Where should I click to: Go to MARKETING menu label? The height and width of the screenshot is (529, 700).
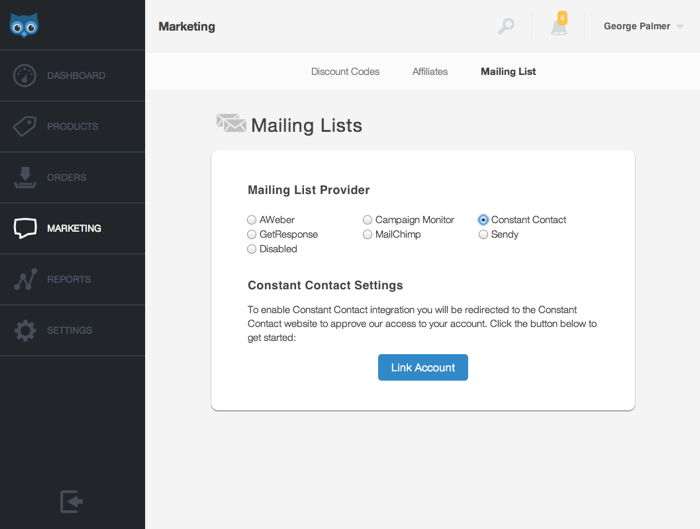74,228
